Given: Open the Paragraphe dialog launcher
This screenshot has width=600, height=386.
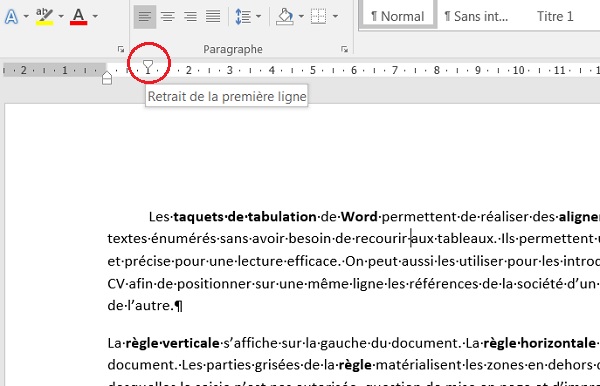Looking at the screenshot, I should [x=344, y=49].
